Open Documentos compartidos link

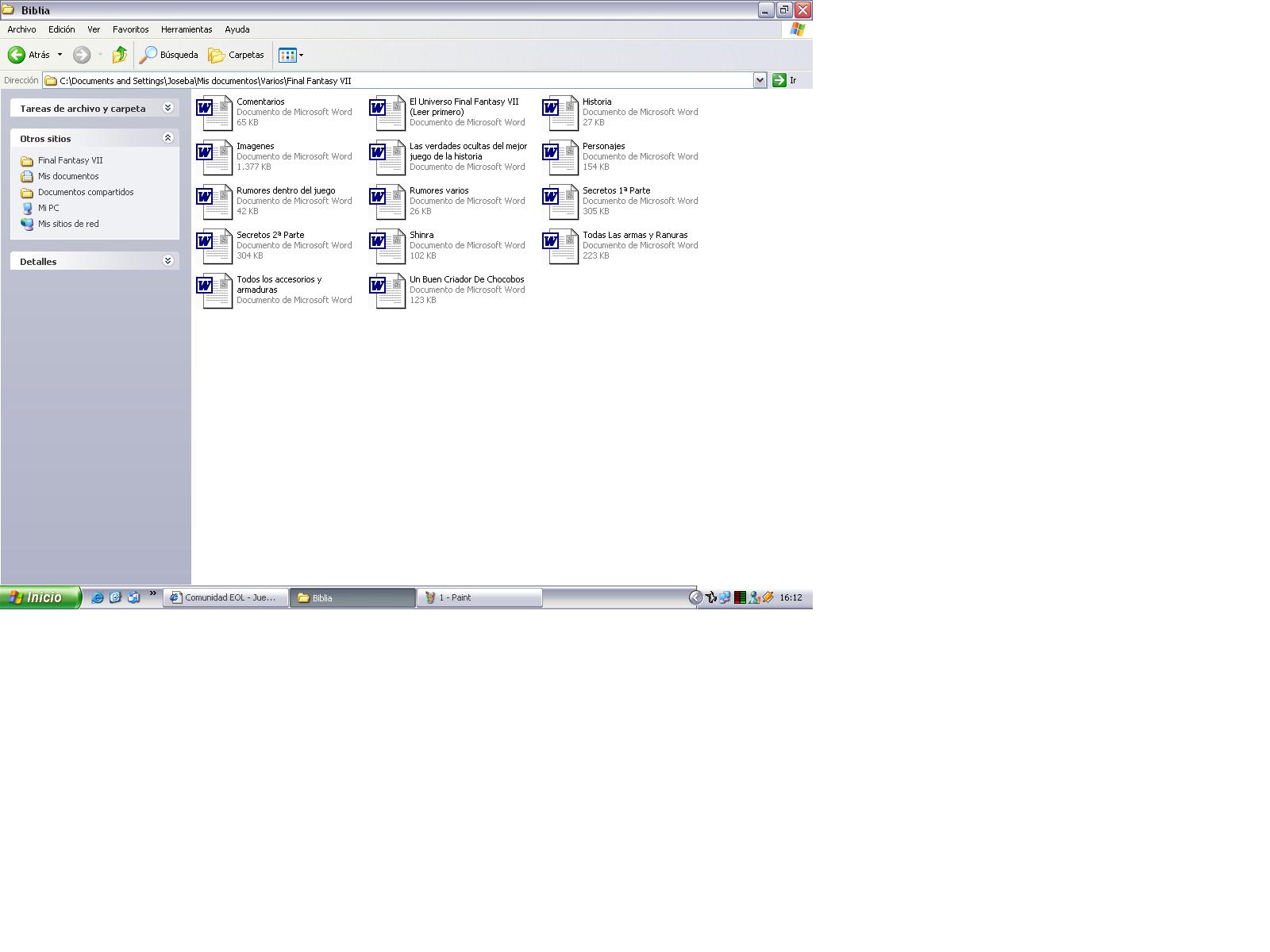point(86,192)
